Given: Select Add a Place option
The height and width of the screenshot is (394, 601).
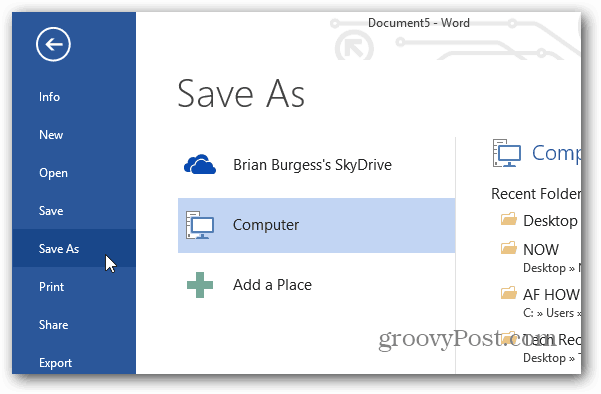Looking at the screenshot, I should pos(317,285).
